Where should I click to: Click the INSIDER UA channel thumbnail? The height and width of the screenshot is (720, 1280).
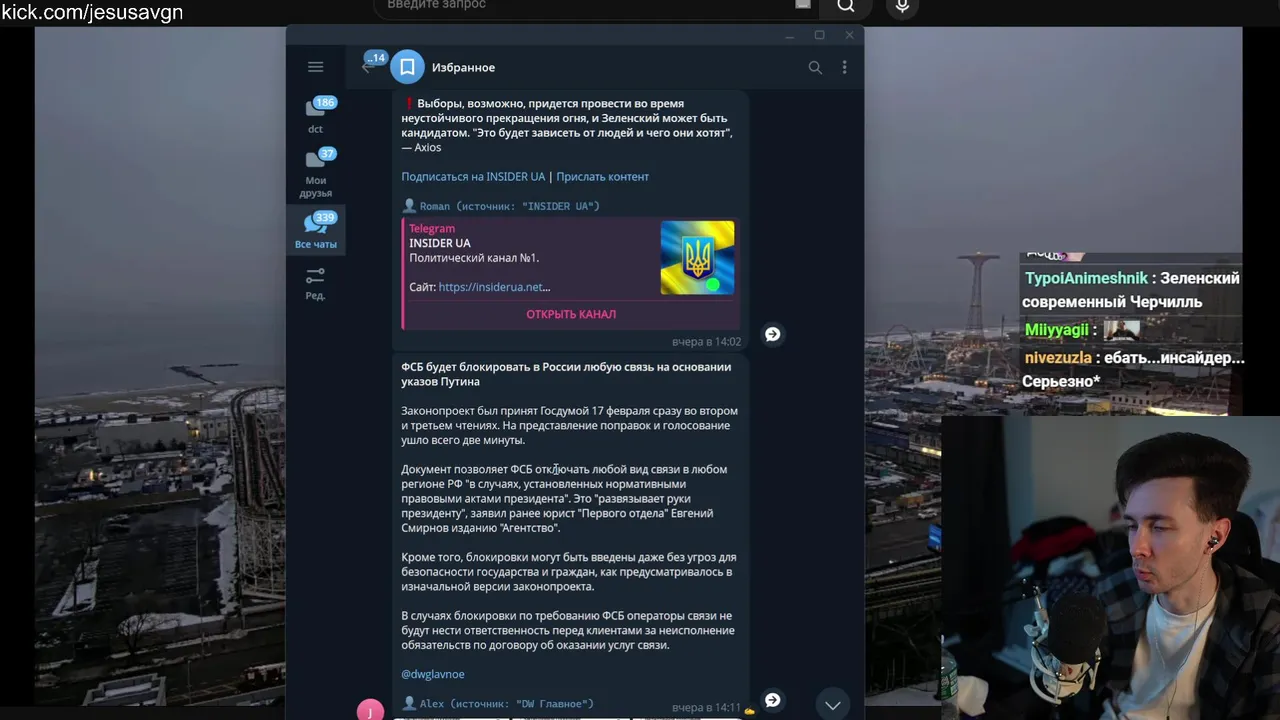click(x=697, y=258)
